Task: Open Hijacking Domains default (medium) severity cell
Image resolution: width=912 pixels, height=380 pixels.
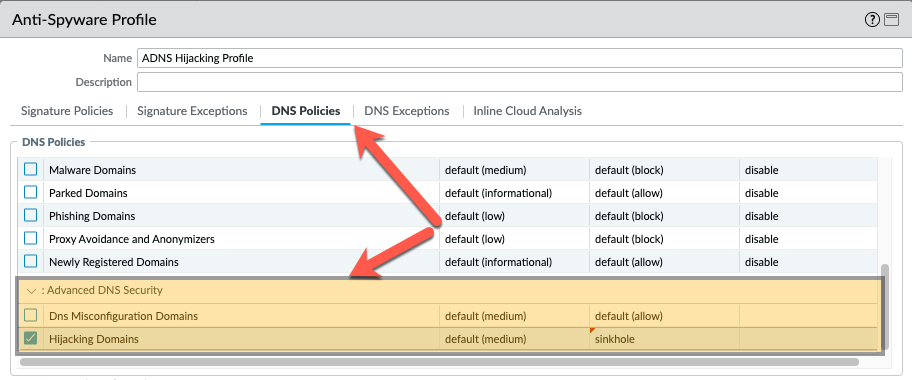Action: click(514, 339)
